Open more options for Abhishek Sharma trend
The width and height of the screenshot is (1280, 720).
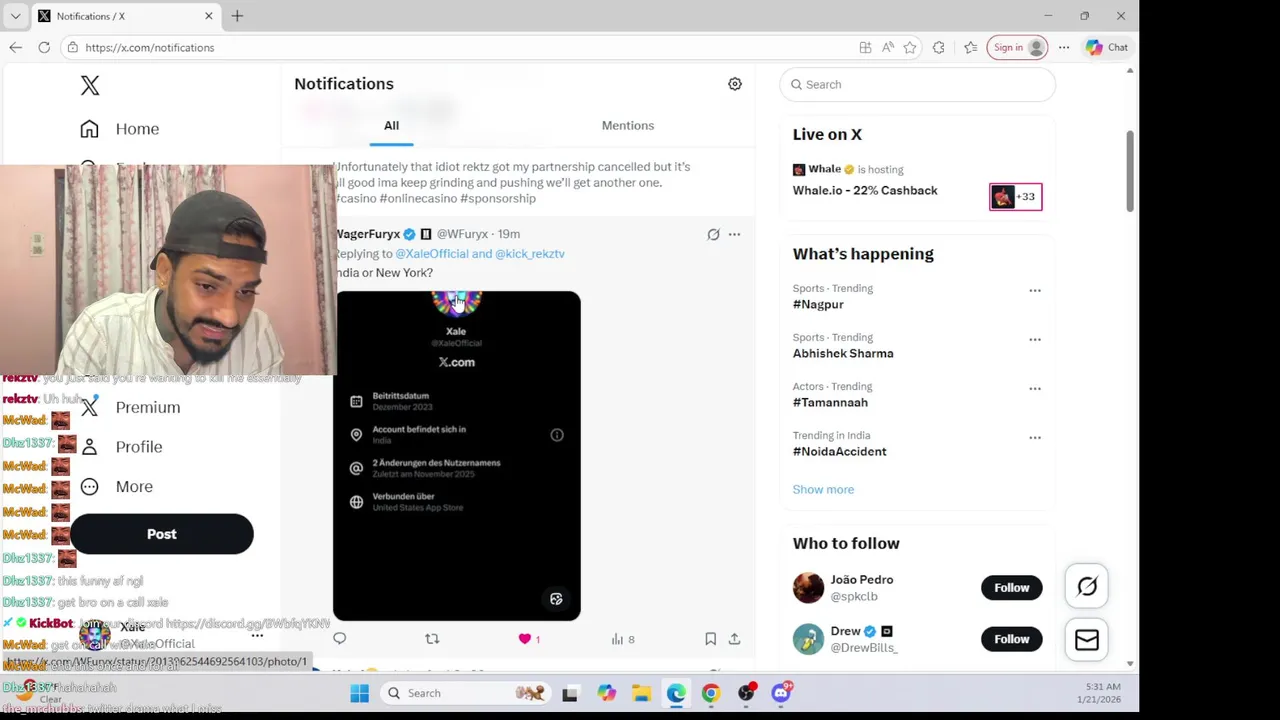(x=1035, y=340)
